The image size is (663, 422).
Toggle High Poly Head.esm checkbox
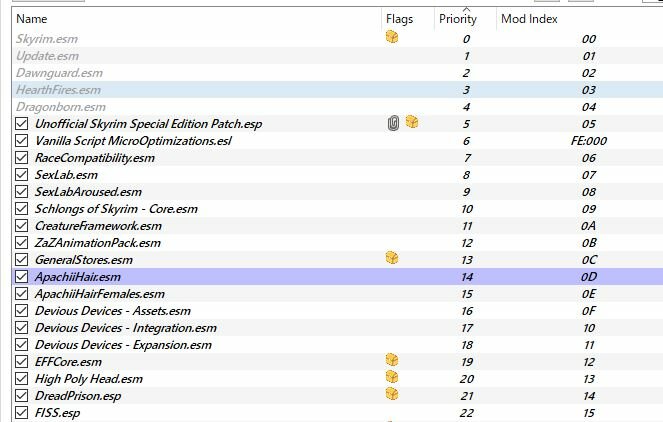(22, 378)
